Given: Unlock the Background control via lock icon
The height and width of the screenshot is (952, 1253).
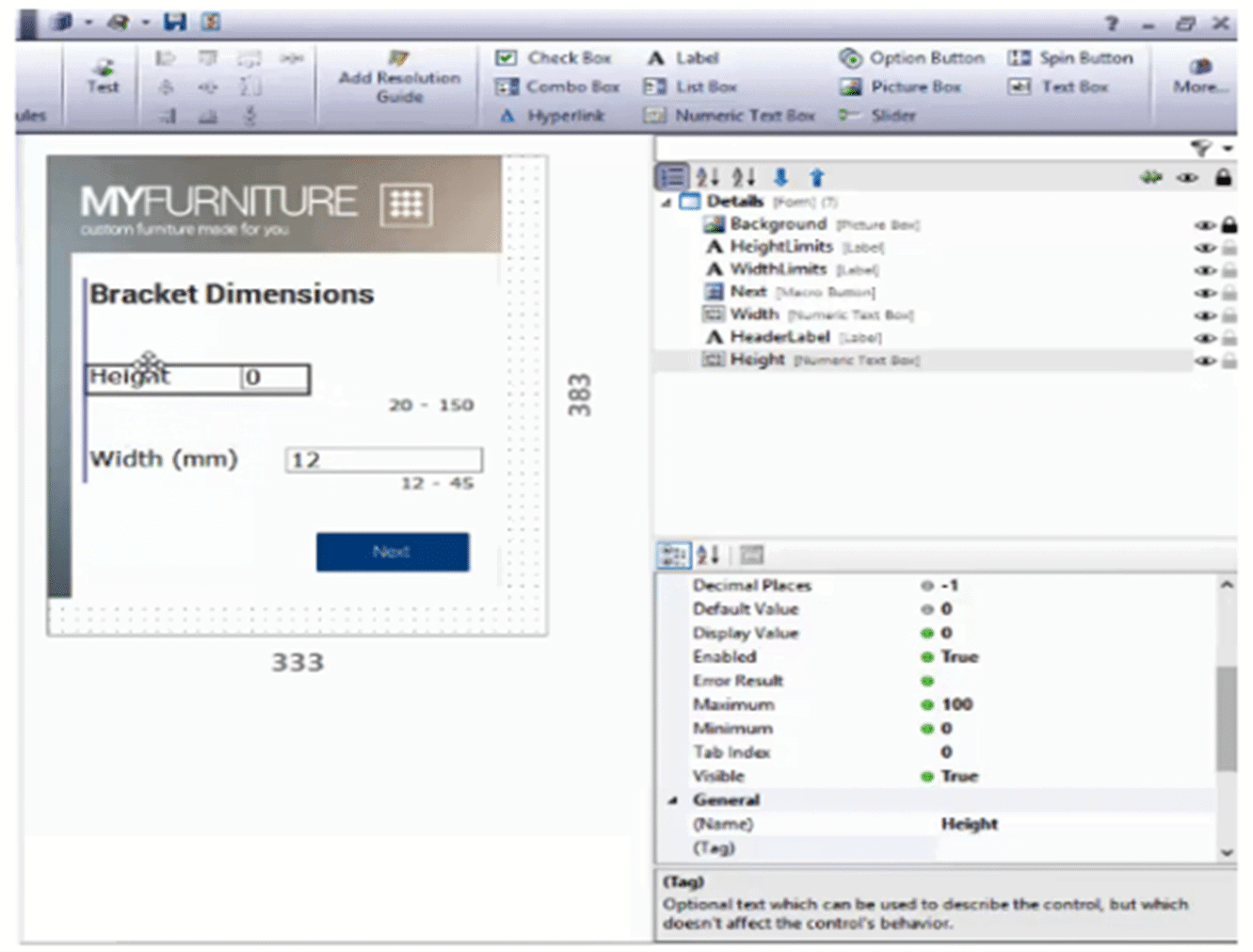Looking at the screenshot, I should pos(1229,225).
